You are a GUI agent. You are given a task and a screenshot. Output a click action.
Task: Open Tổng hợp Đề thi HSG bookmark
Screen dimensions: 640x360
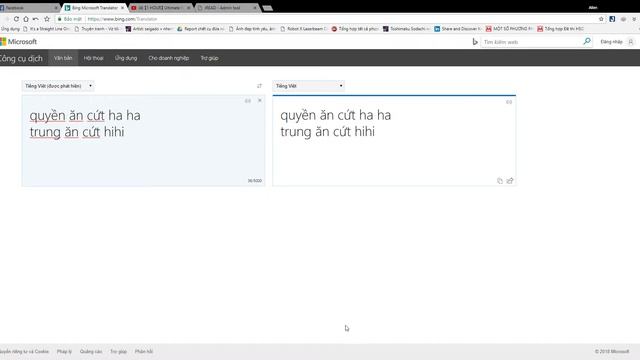click(561, 29)
